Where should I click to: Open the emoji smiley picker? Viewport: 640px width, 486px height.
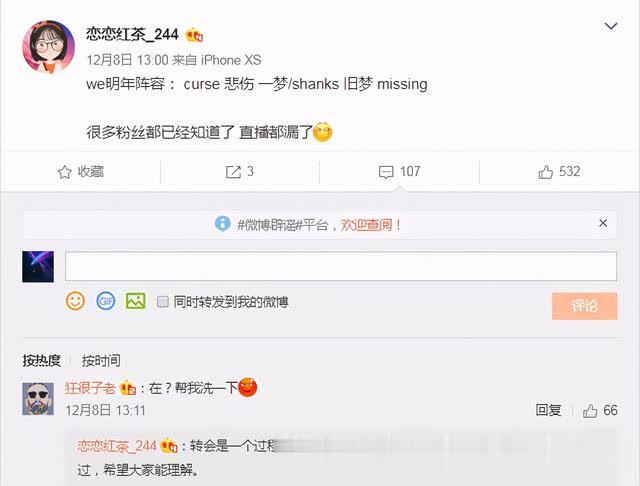[75, 301]
